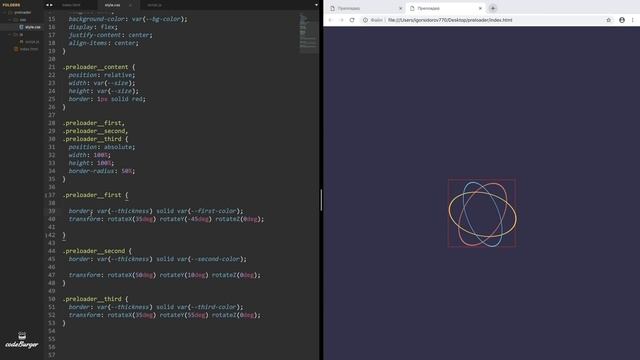
Task: Switch to the script.js editor tab
Action: pos(154,5)
